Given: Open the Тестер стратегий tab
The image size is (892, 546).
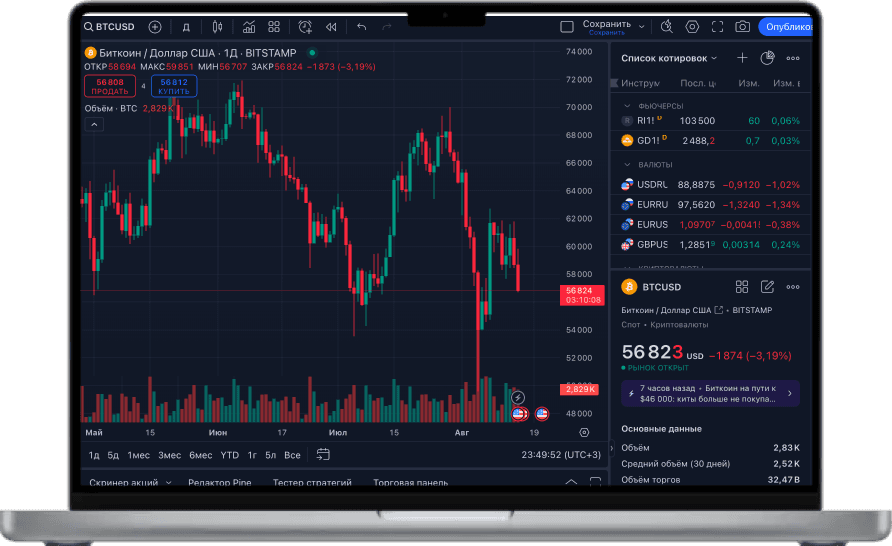Looking at the screenshot, I should [312, 482].
